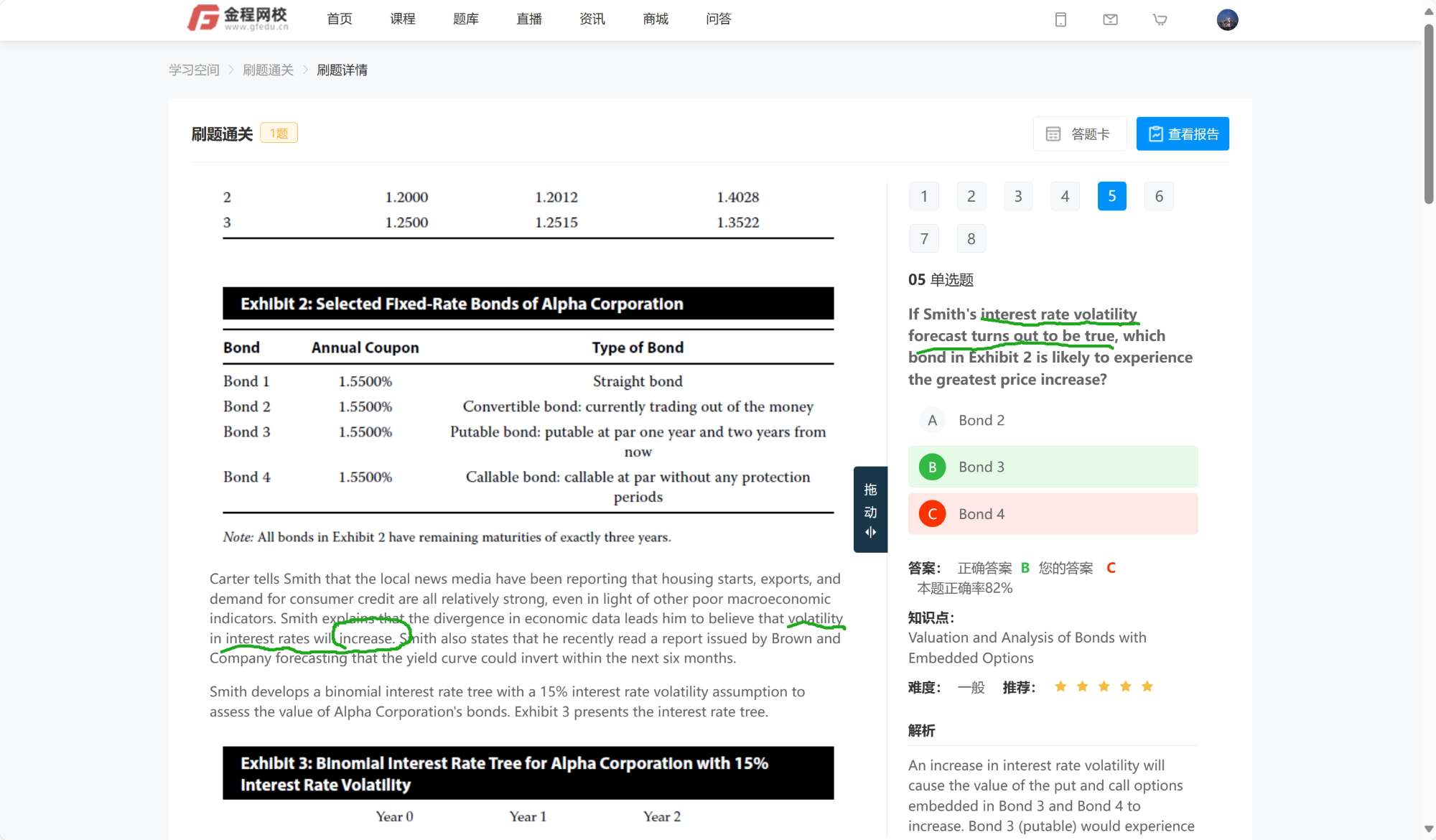Screen dimensions: 1436x840
Task: Open the 直播 navigation item
Action: coord(528,19)
